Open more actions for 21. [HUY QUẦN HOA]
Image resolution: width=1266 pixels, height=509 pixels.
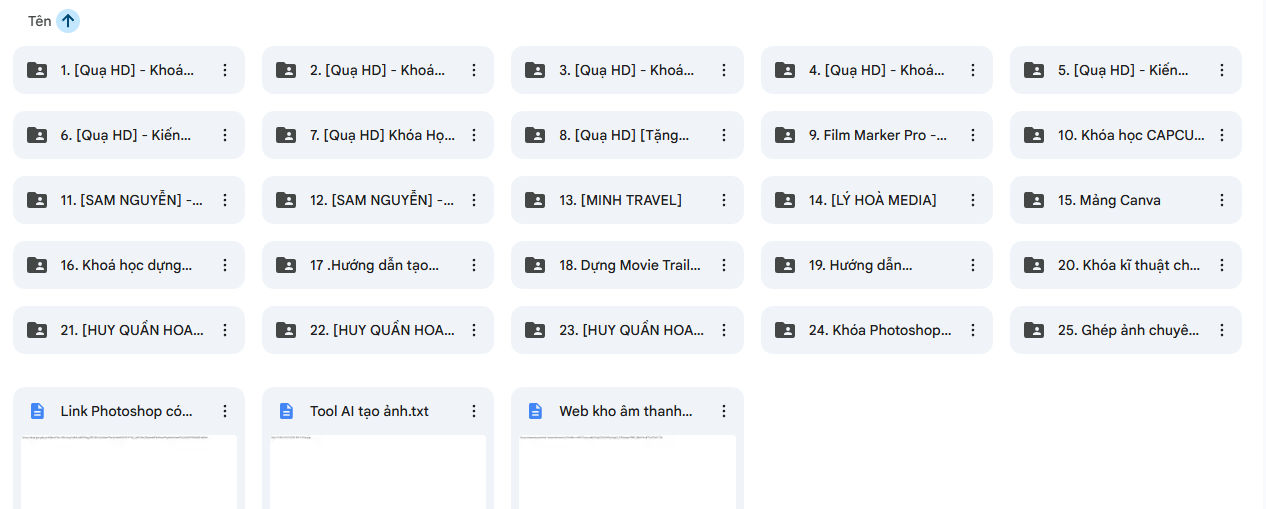coord(225,330)
